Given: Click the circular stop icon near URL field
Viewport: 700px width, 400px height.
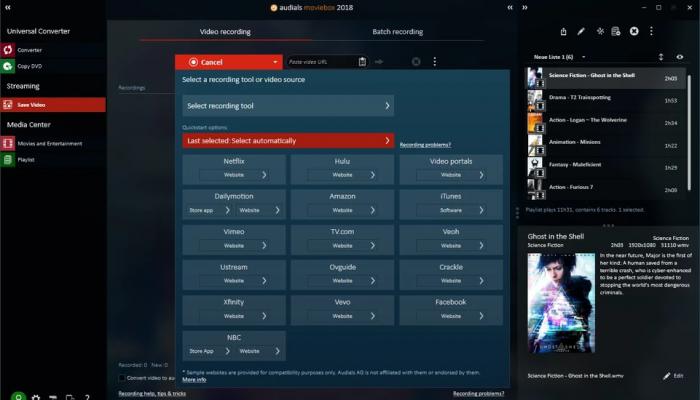Looking at the screenshot, I should 416,62.
